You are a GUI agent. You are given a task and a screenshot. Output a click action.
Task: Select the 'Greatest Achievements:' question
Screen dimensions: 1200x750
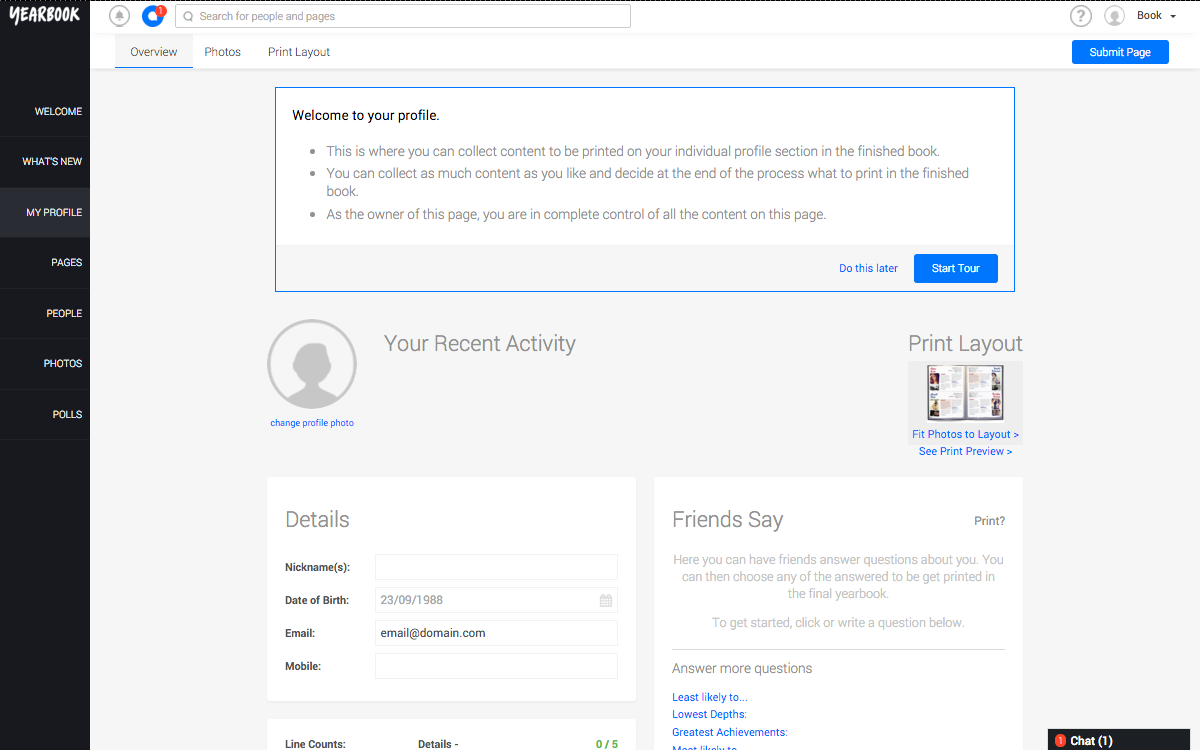pyautogui.click(x=730, y=732)
